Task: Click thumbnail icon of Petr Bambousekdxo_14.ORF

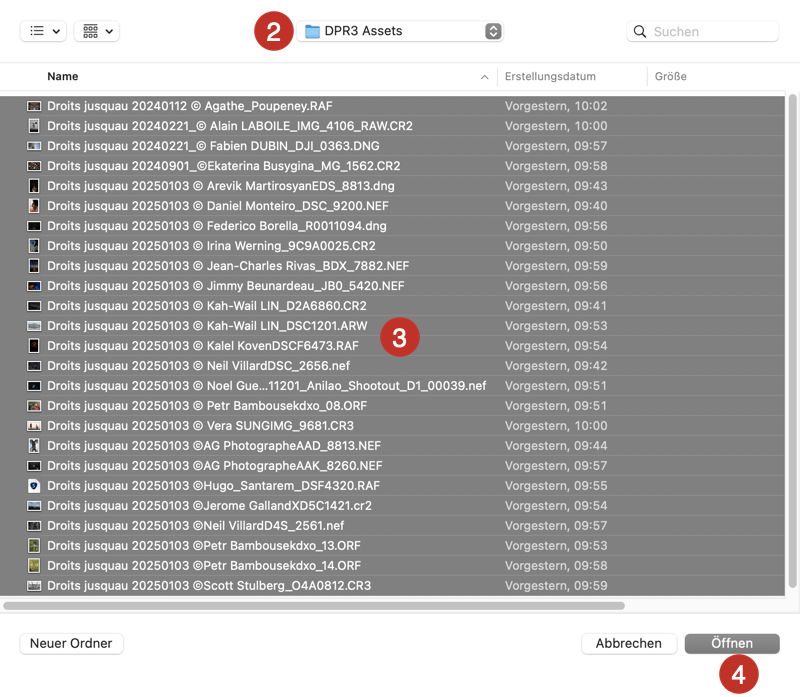Action: 34,566
